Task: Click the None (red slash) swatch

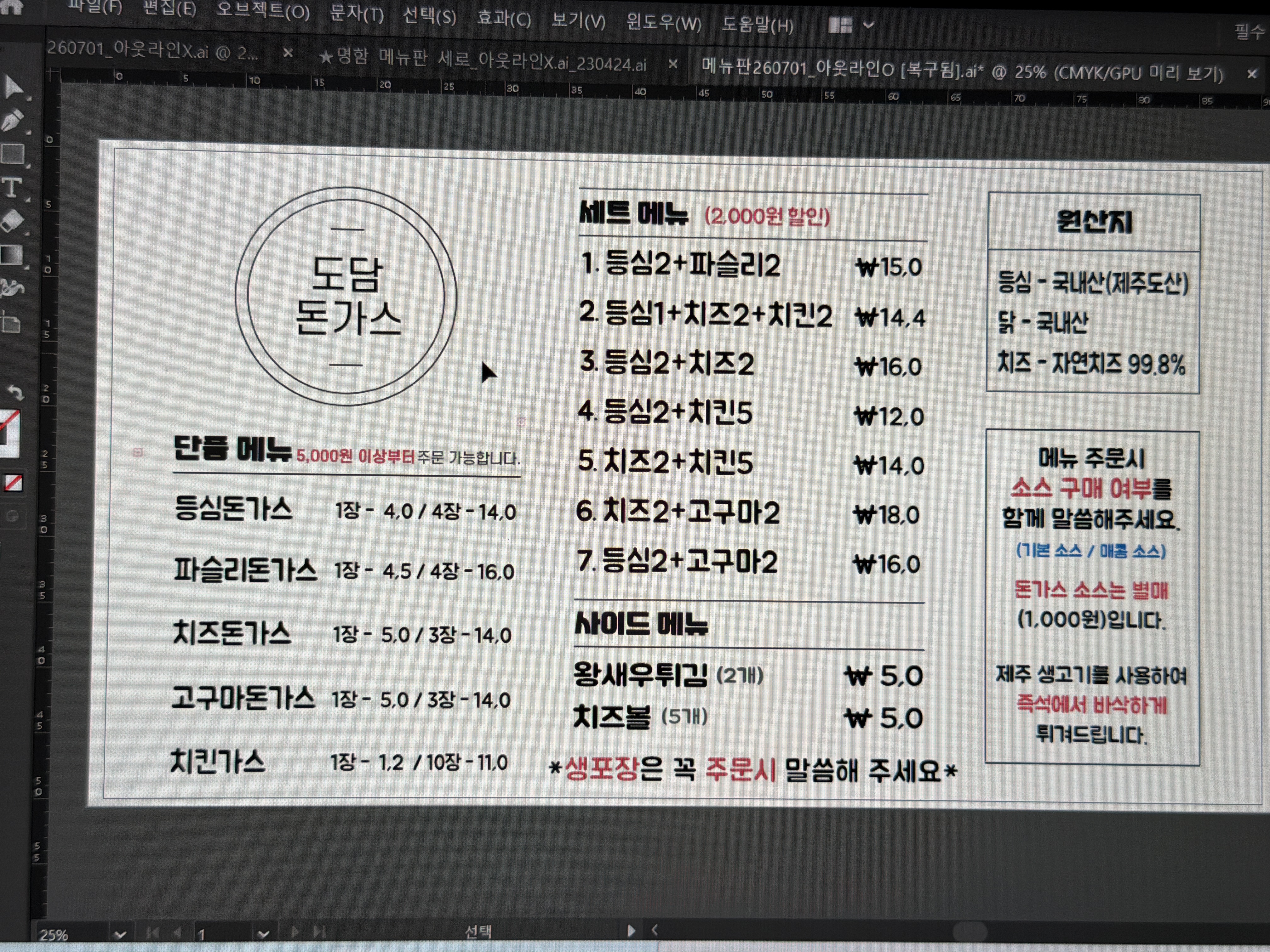Action: click(x=13, y=483)
